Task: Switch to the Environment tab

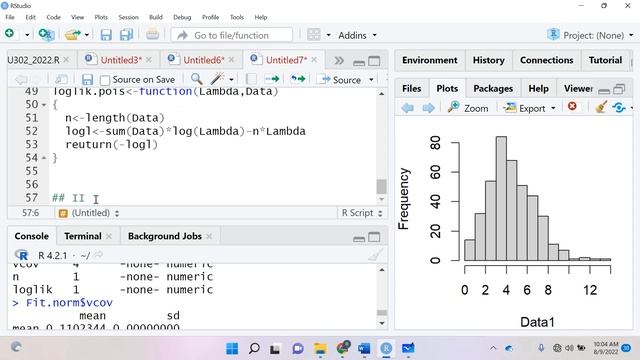Action: click(x=429, y=60)
